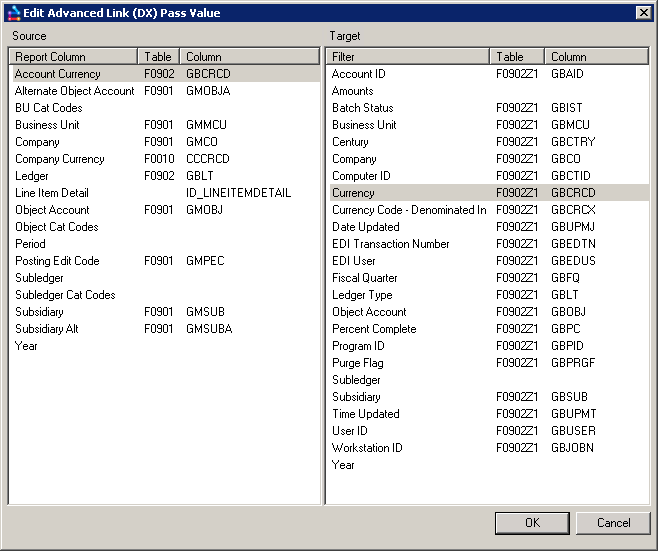Choose Account ID target filter
This screenshot has height=551, width=658.
tap(358, 74)
